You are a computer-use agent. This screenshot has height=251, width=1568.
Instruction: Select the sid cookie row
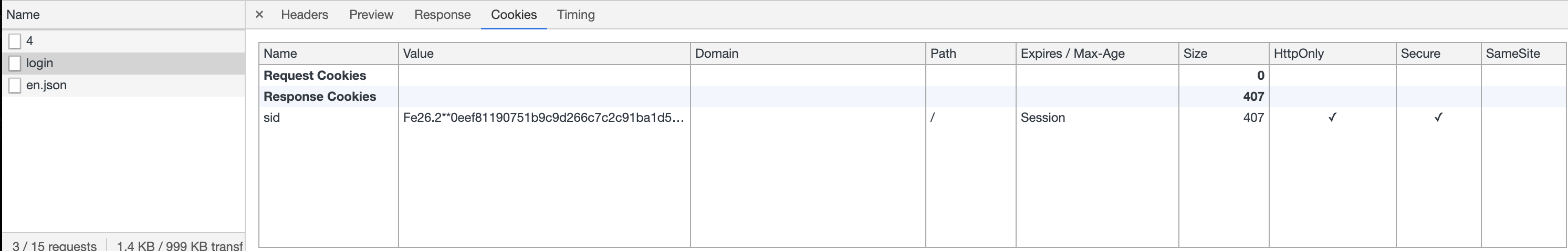912,118
